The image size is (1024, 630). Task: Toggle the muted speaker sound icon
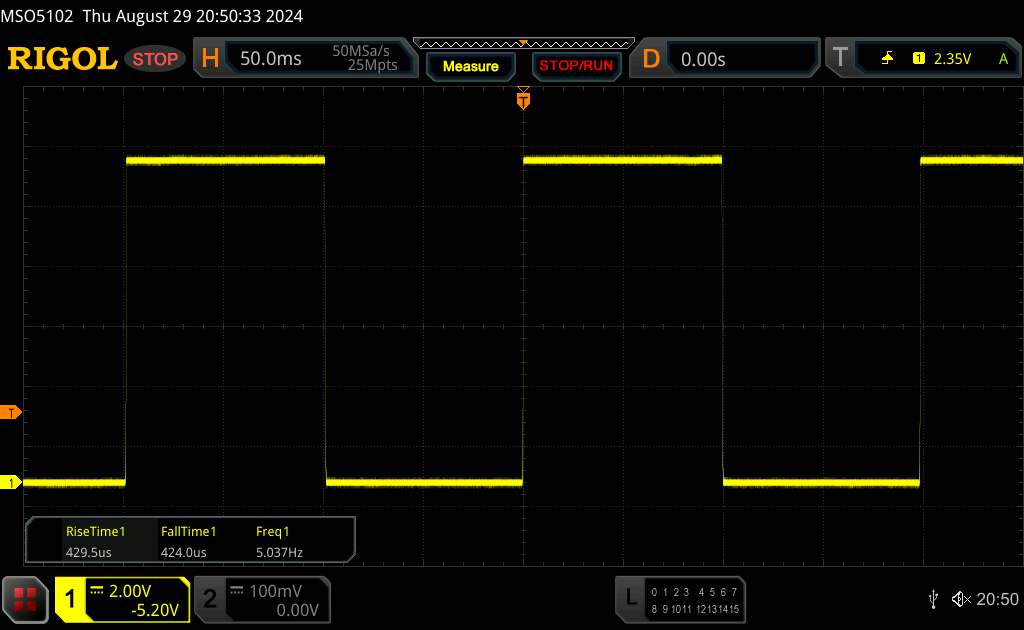coord(961,599)
